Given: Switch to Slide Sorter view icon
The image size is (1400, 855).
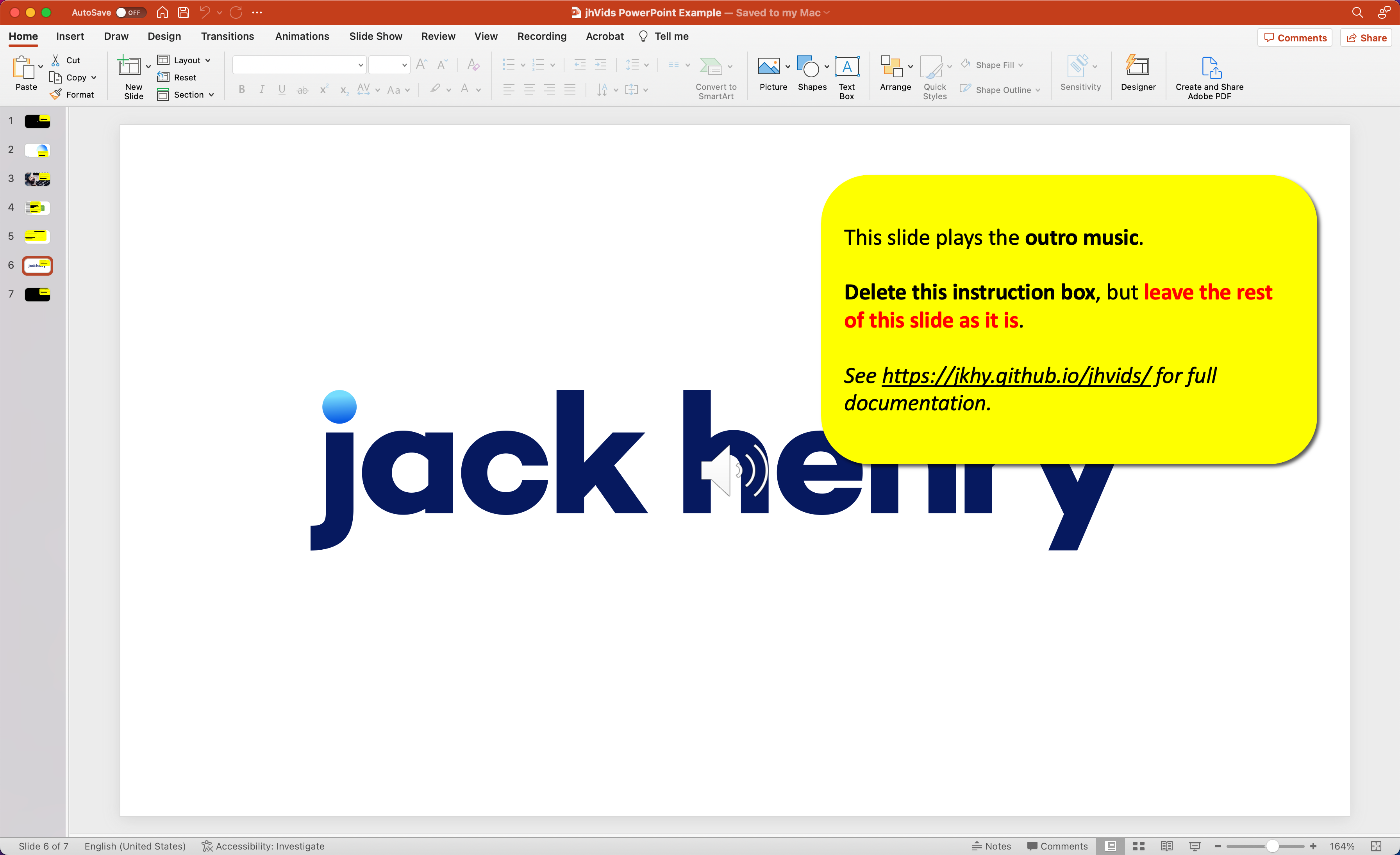Looking at the screenshot, I should 1139,846.
